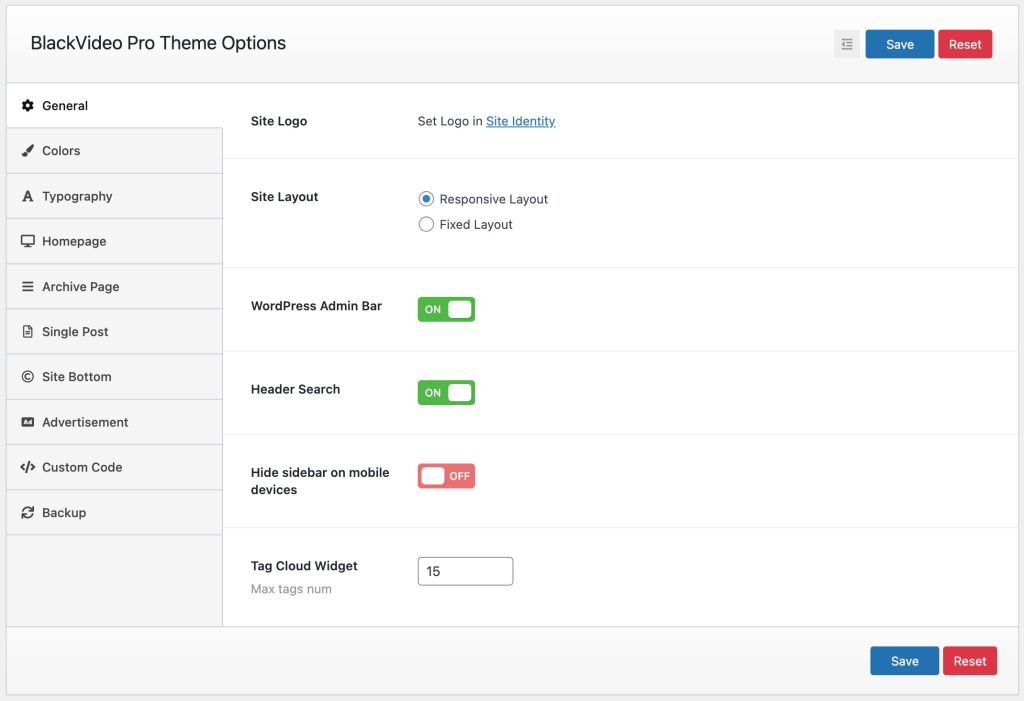The width and height of the screenshot is (1024, 701).
Task: Toggle the WordPress Admin Bar switch
Action: pyautogui.click(x=446, y=309)
